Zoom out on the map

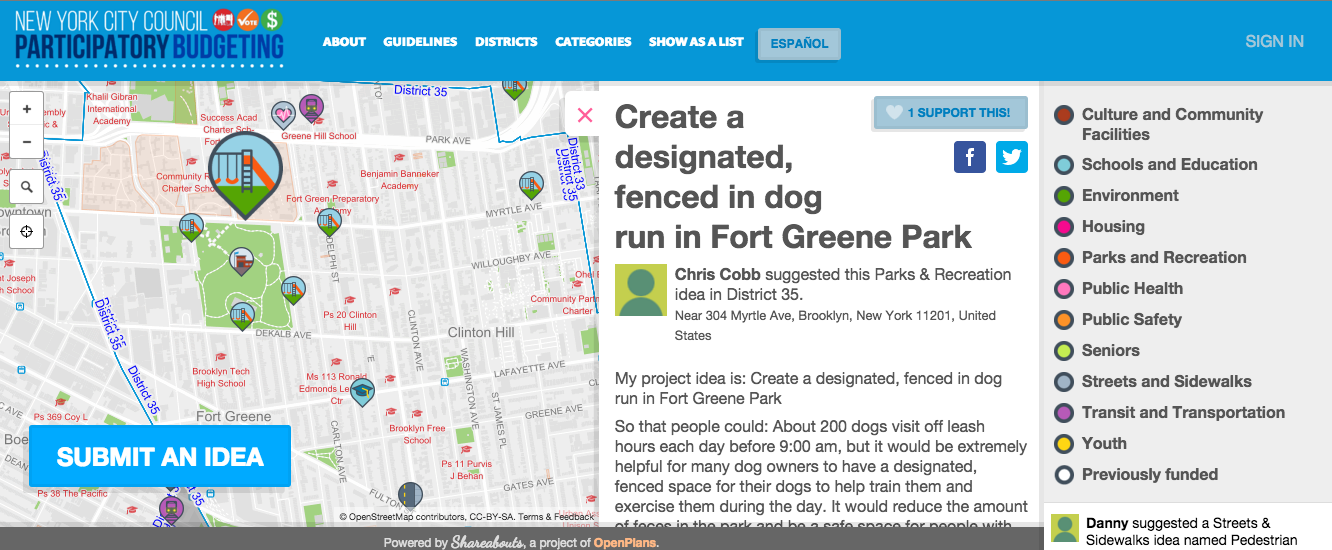26,141
